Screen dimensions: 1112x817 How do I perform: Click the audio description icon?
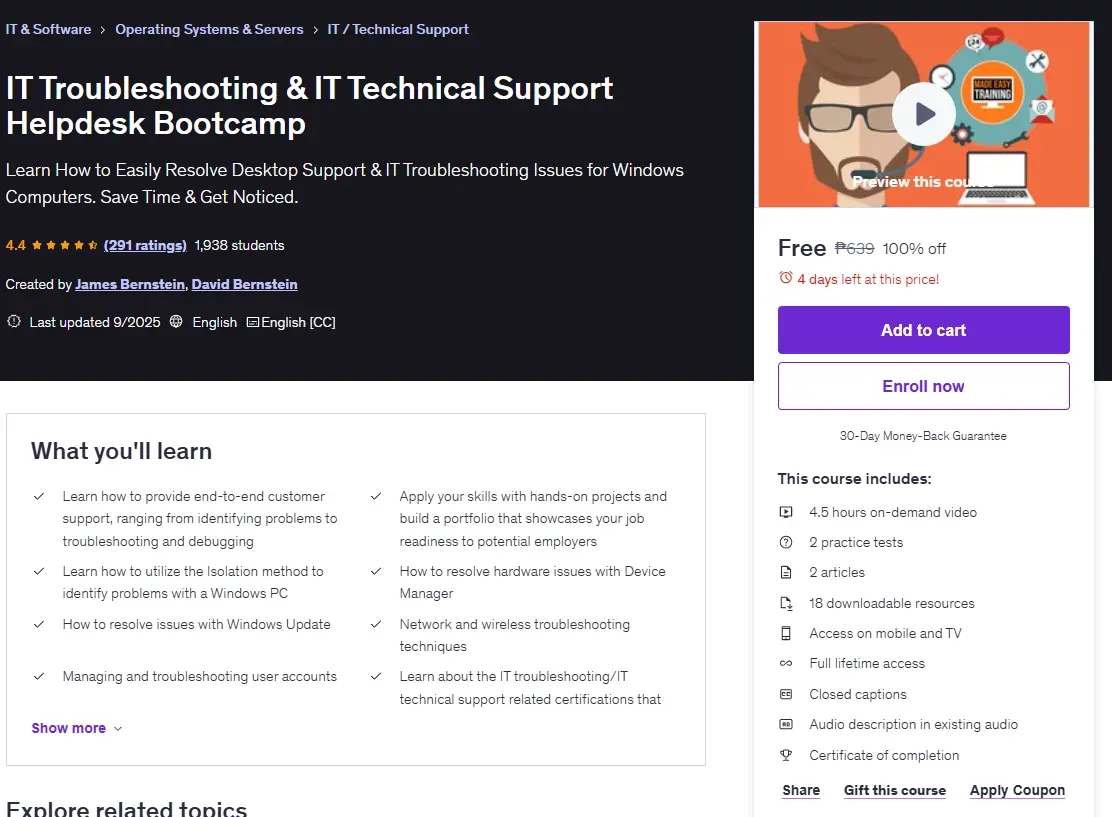786,724
